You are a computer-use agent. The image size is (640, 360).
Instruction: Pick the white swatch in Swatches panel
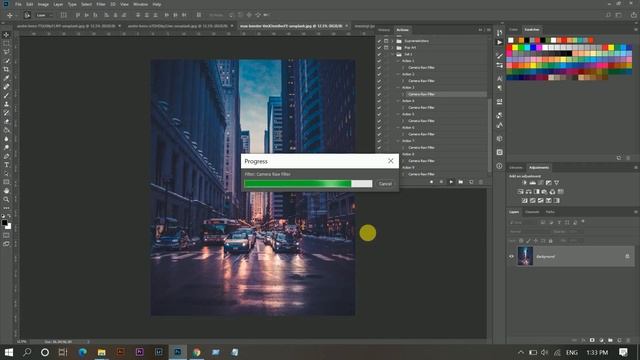pos(511,40)
